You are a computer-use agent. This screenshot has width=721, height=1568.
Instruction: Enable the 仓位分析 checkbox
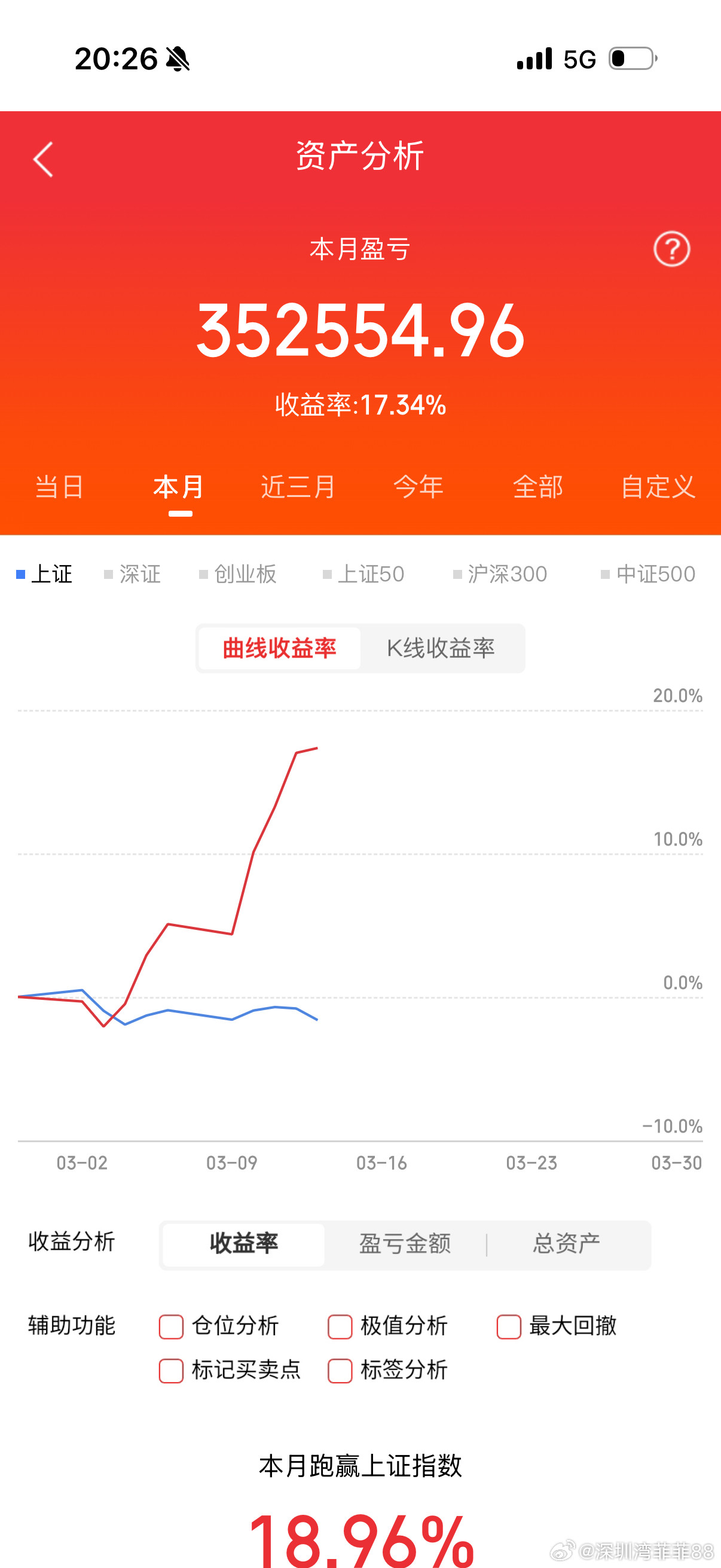(x=171, y=1326)
